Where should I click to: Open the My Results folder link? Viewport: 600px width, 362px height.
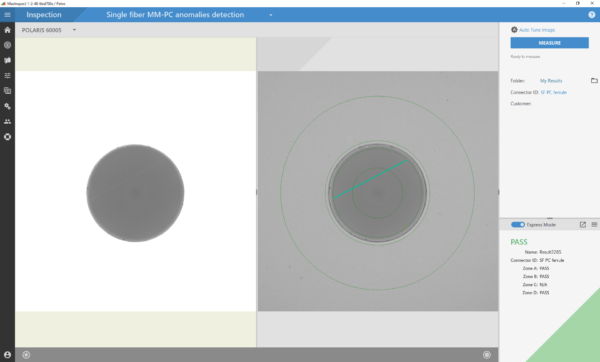coord(551,81)
